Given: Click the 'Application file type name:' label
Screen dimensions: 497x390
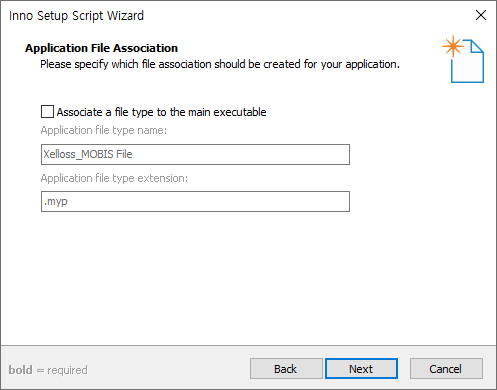Looking at the screenshot, I should (x=104, y=130).
